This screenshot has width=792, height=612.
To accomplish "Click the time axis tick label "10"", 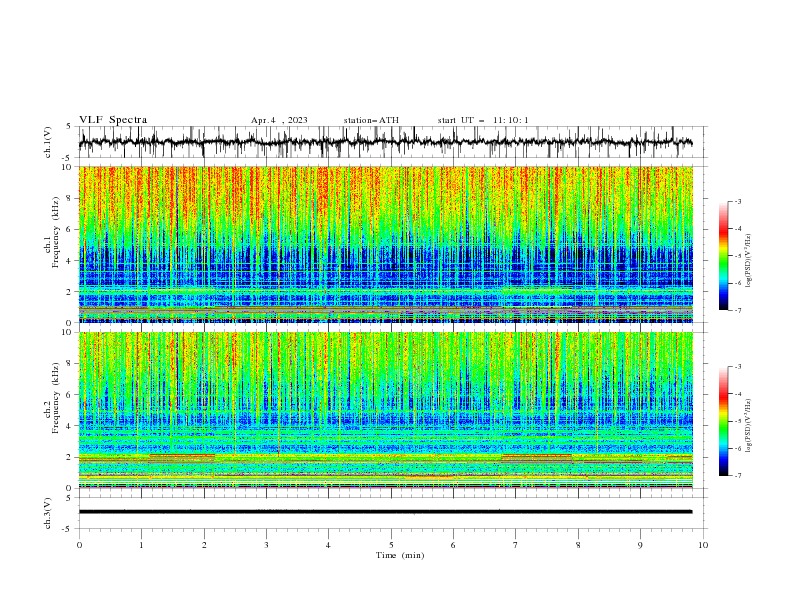I will coord(703,545).
